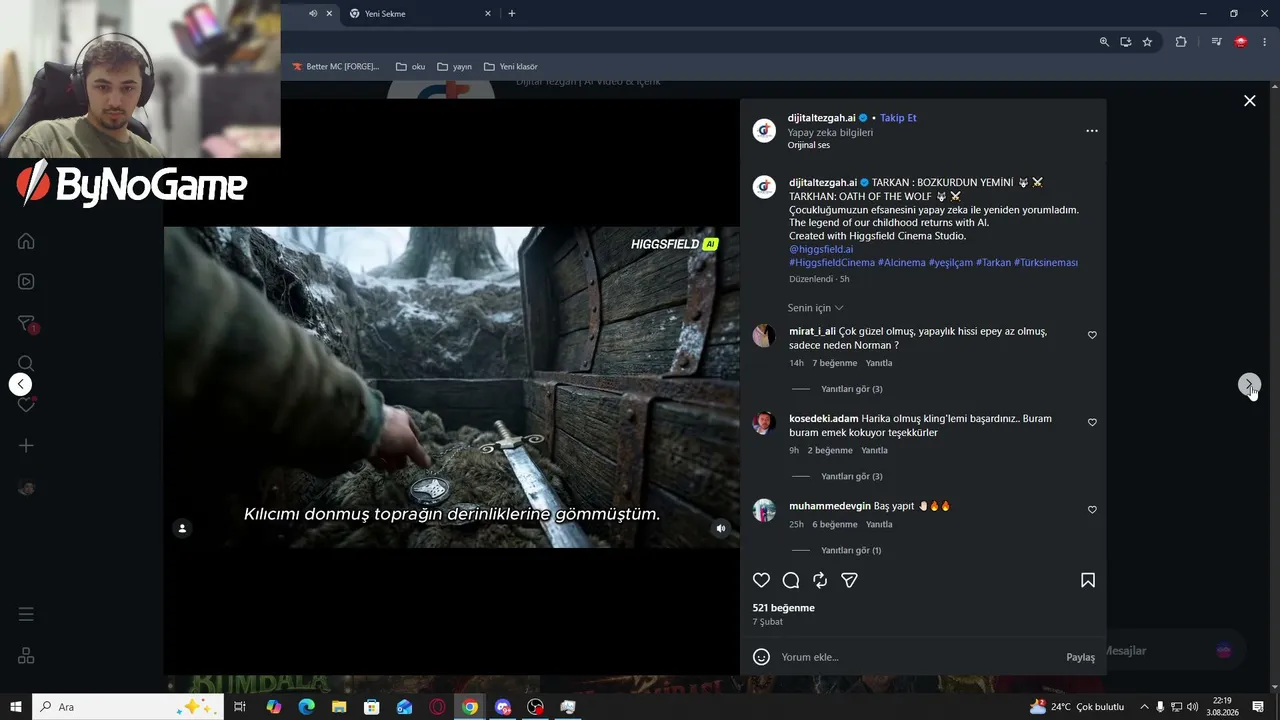
Task: Open profile avatar in the Instagram sidebar
Action: tap(26, 488)
